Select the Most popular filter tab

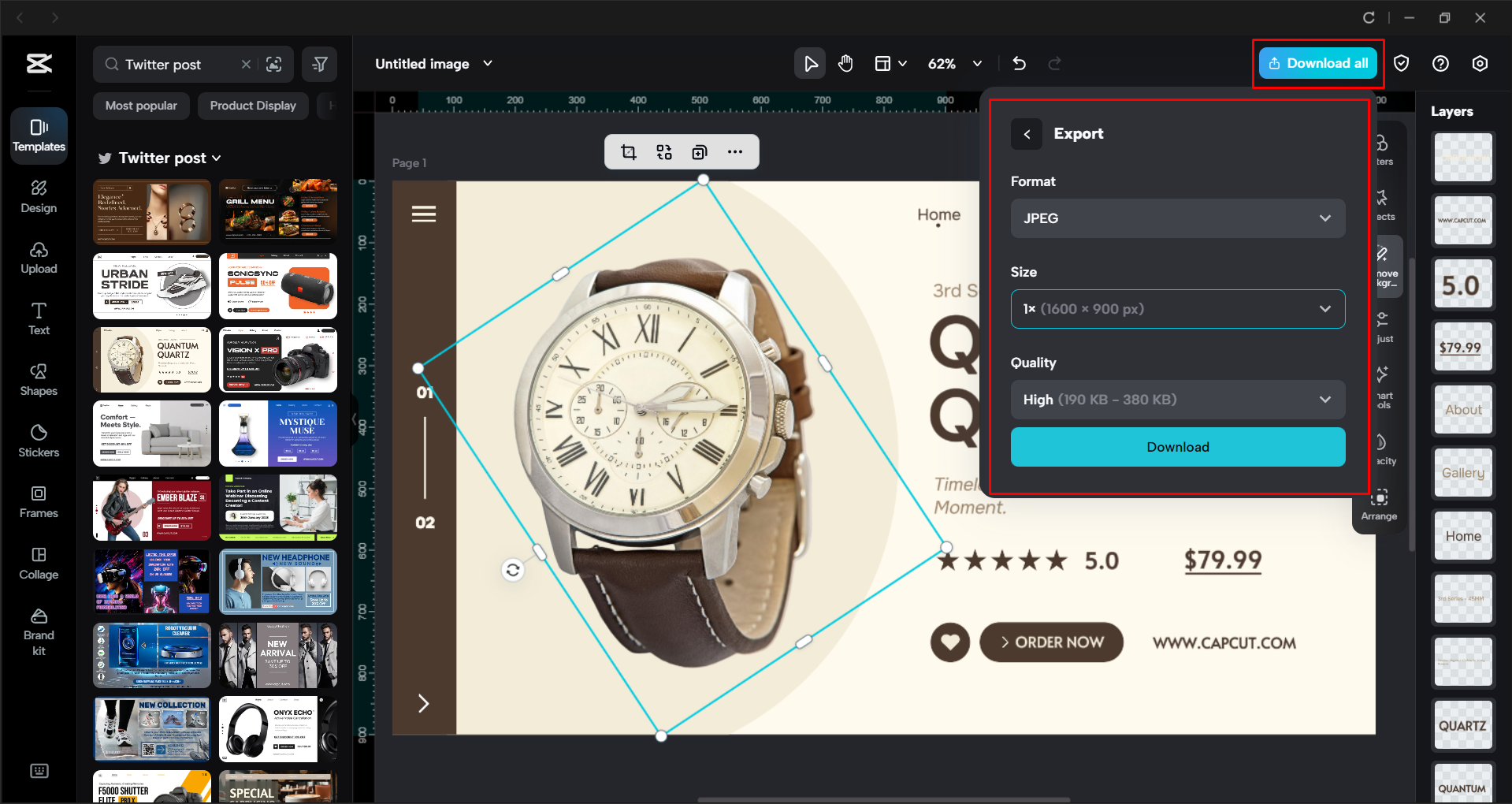141,106
